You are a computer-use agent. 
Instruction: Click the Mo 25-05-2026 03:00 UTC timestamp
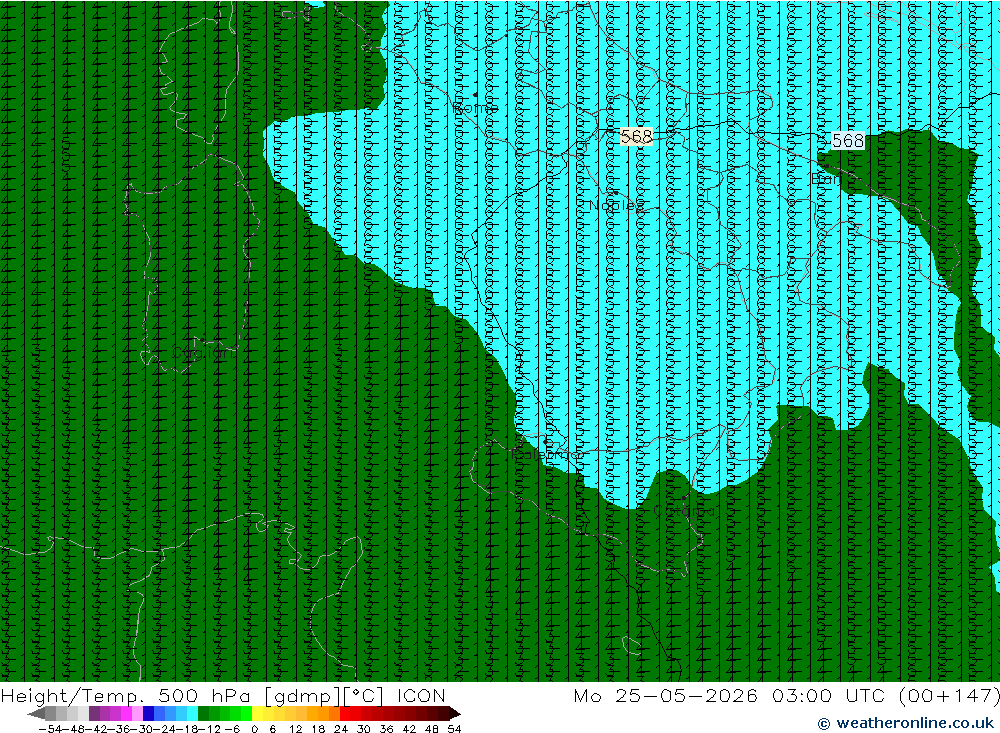coord(733,695)
